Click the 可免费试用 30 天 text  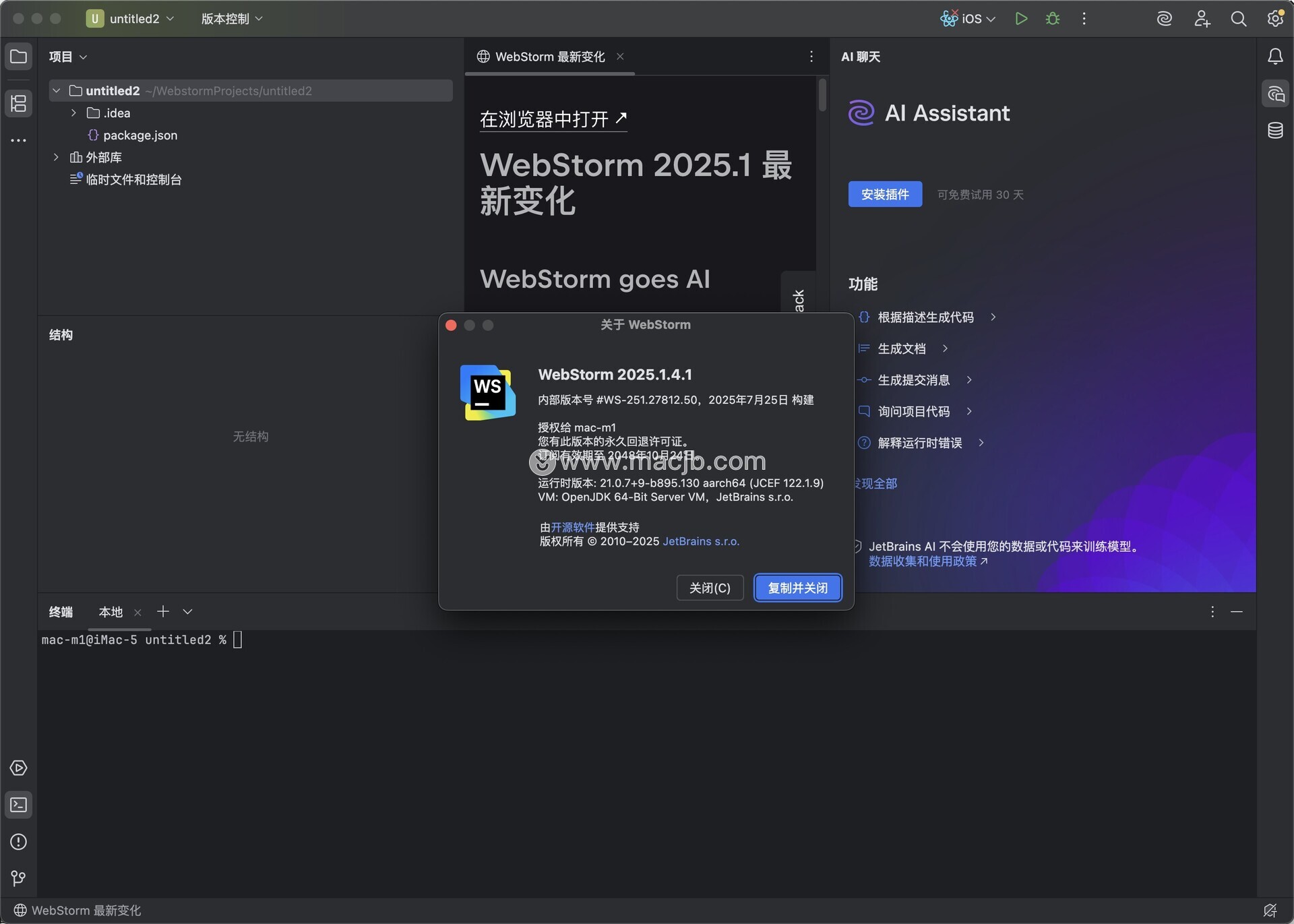pyautogui.click(x=980, y=195)
